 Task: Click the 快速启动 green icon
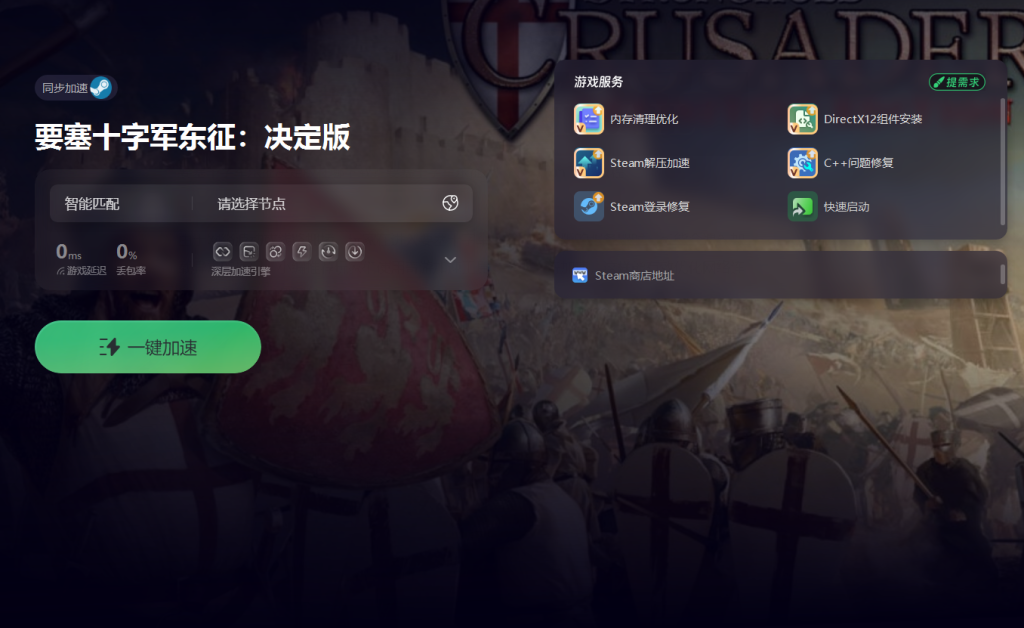tap(802, 207)
